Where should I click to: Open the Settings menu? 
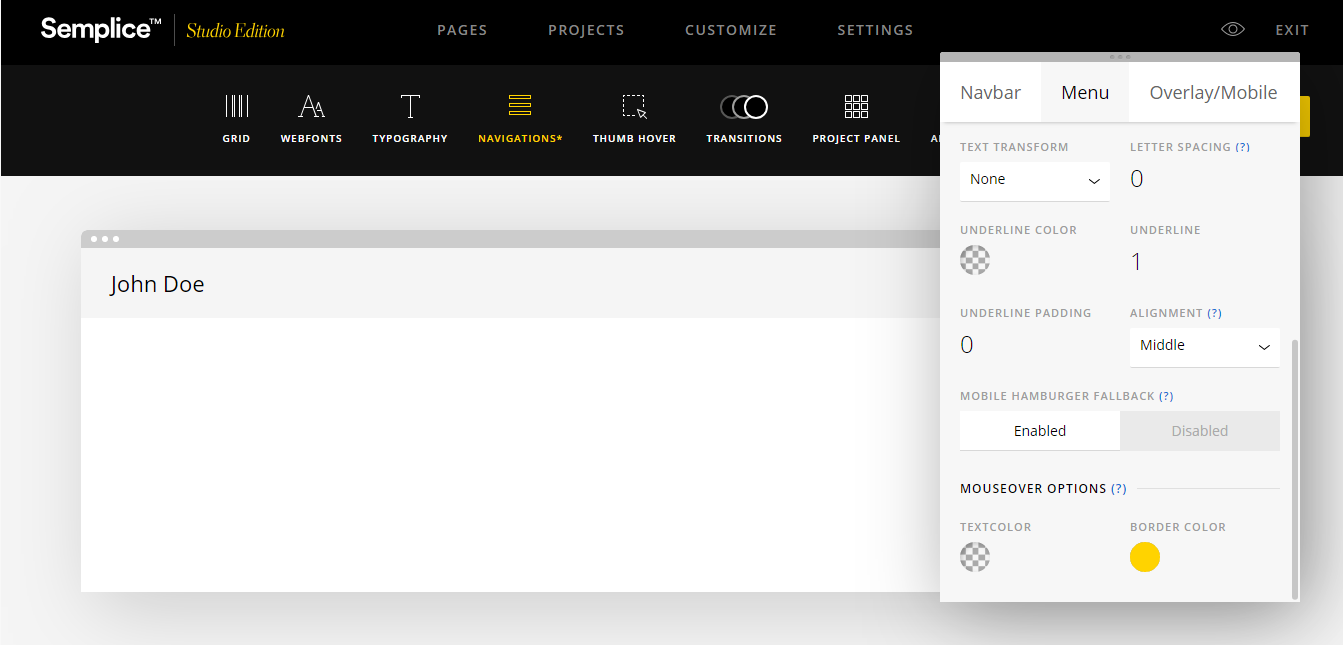[x=875, y=30]
